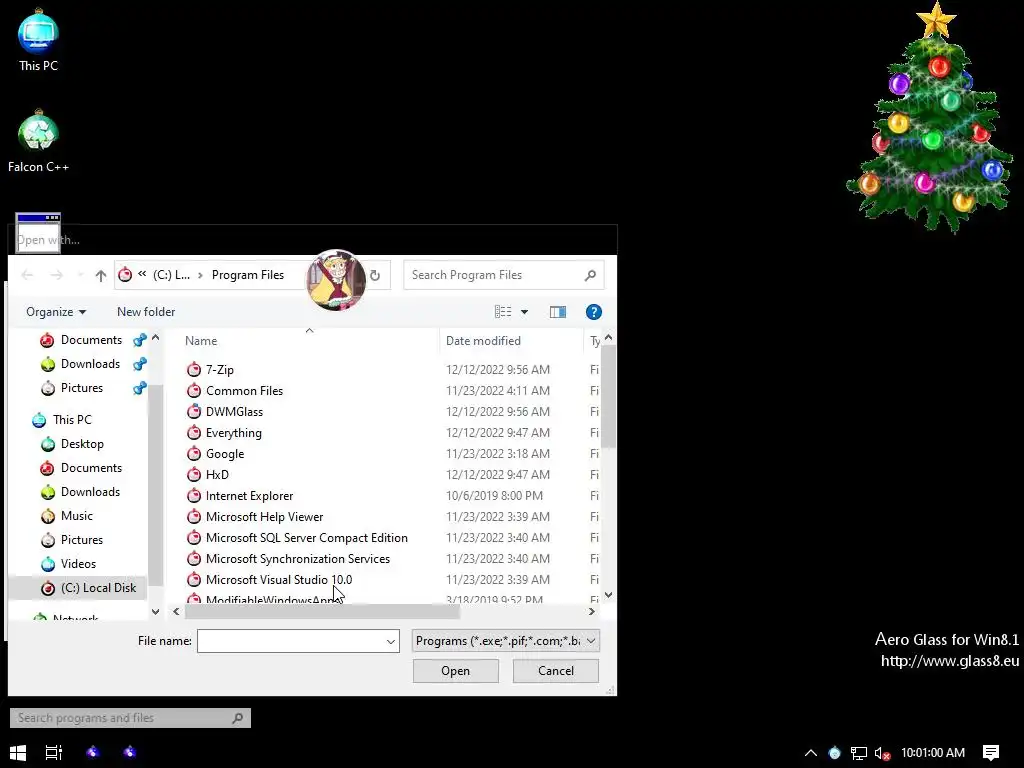Click the forward navigation arrow
1024x768 pixels.
click(x=57, y=276)
